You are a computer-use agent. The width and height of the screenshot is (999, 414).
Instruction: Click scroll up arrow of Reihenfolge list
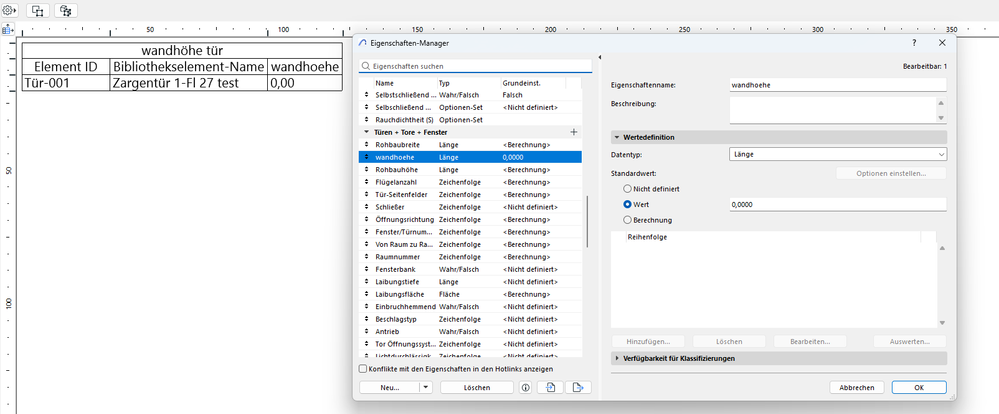[x=942, y=248]
